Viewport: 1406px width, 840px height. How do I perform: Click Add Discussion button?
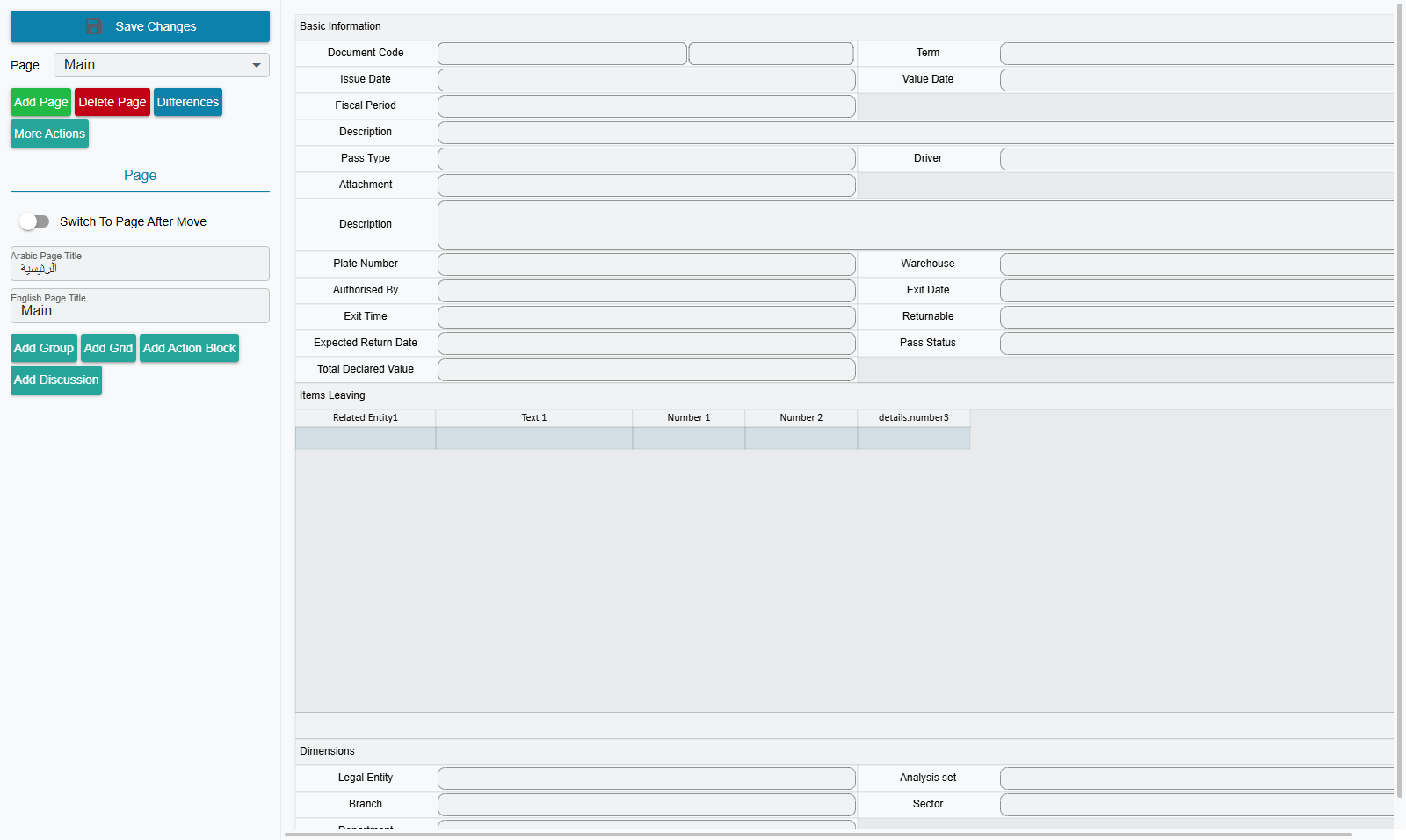click(56, 380)
